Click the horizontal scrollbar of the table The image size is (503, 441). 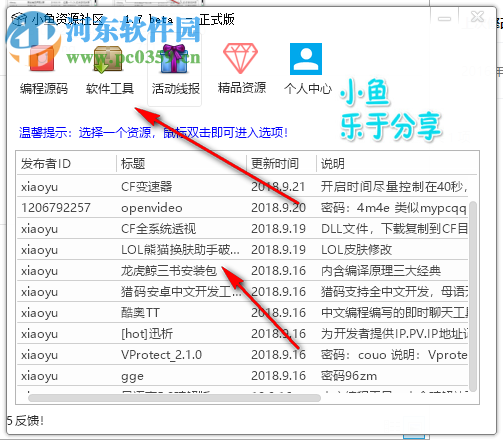[174, 398]
